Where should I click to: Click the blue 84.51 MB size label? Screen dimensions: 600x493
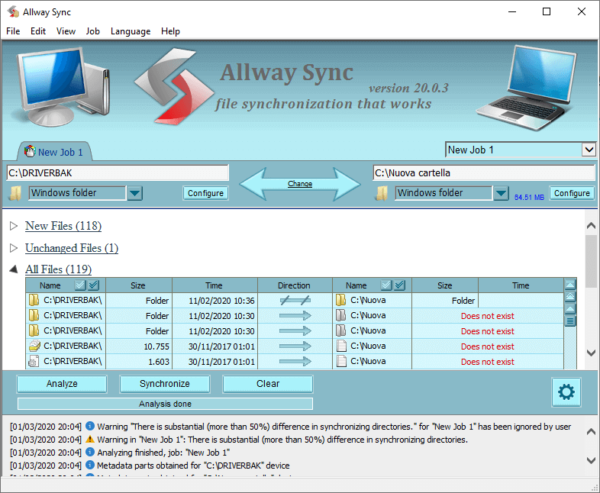tap(529, 197)
